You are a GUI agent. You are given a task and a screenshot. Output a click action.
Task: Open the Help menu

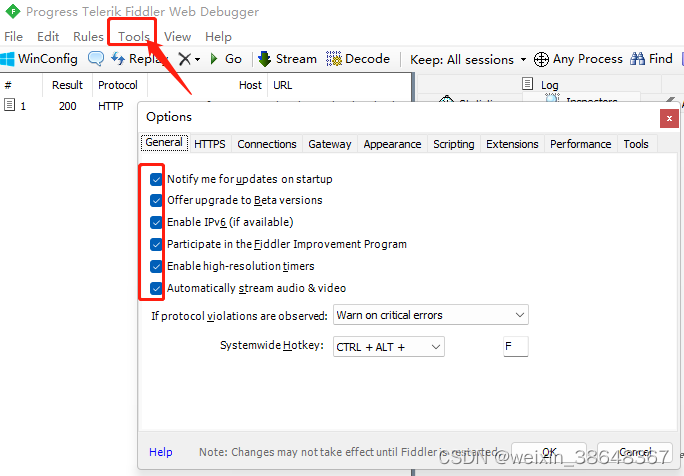tap(218, 37)
